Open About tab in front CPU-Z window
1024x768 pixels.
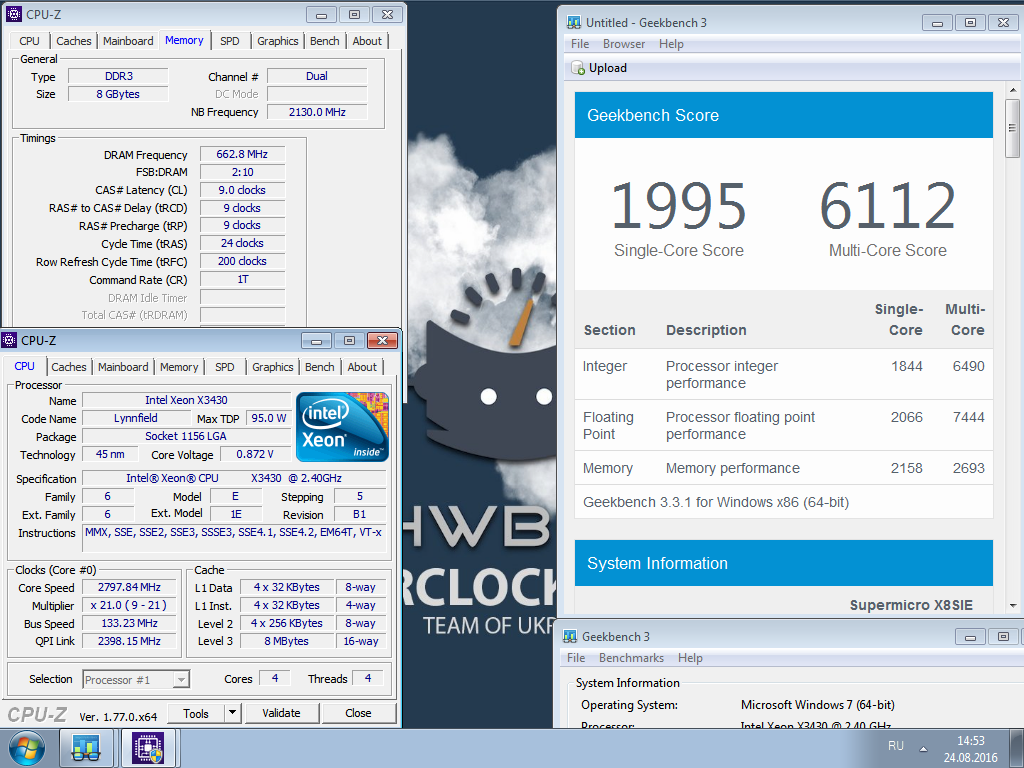pyautogui.click(x=362, y=367)
